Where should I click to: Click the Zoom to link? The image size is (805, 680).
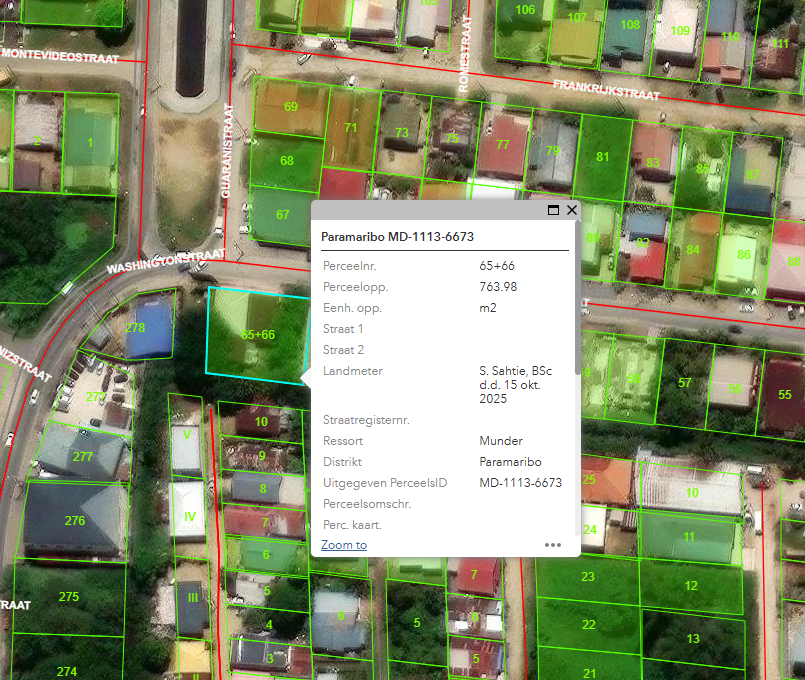point(344,545)
